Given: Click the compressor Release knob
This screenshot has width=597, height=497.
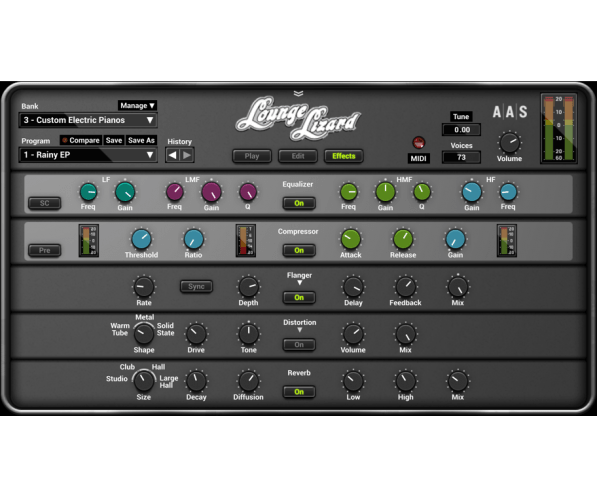Looking at the screenshot, I should click(403, 239).
